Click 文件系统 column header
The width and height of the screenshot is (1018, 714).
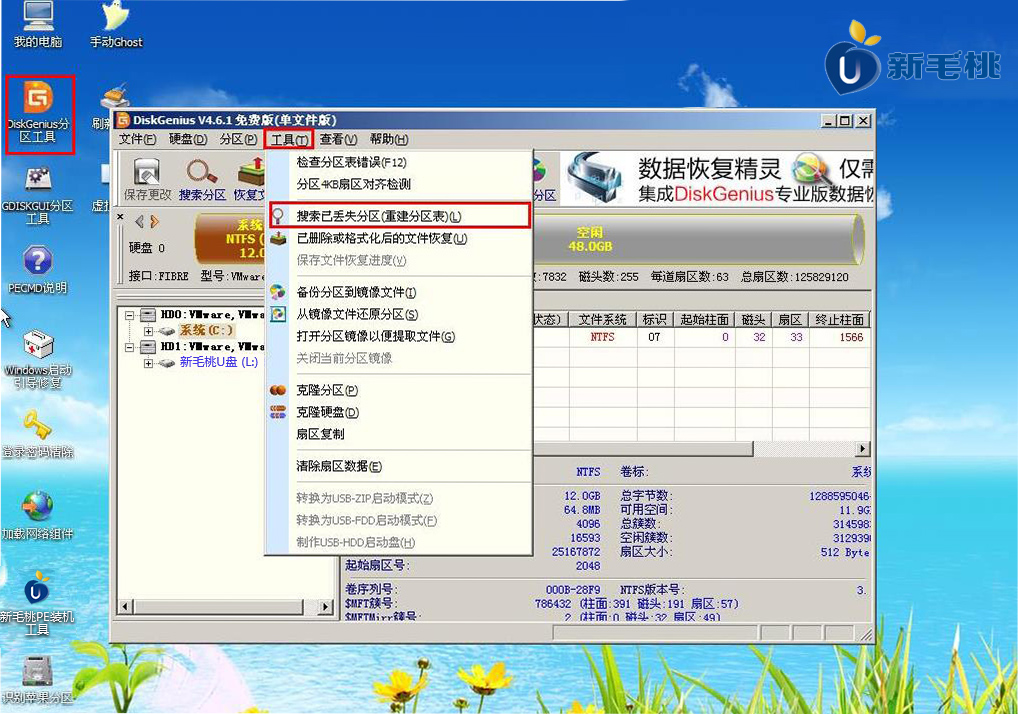coord(602,319)
